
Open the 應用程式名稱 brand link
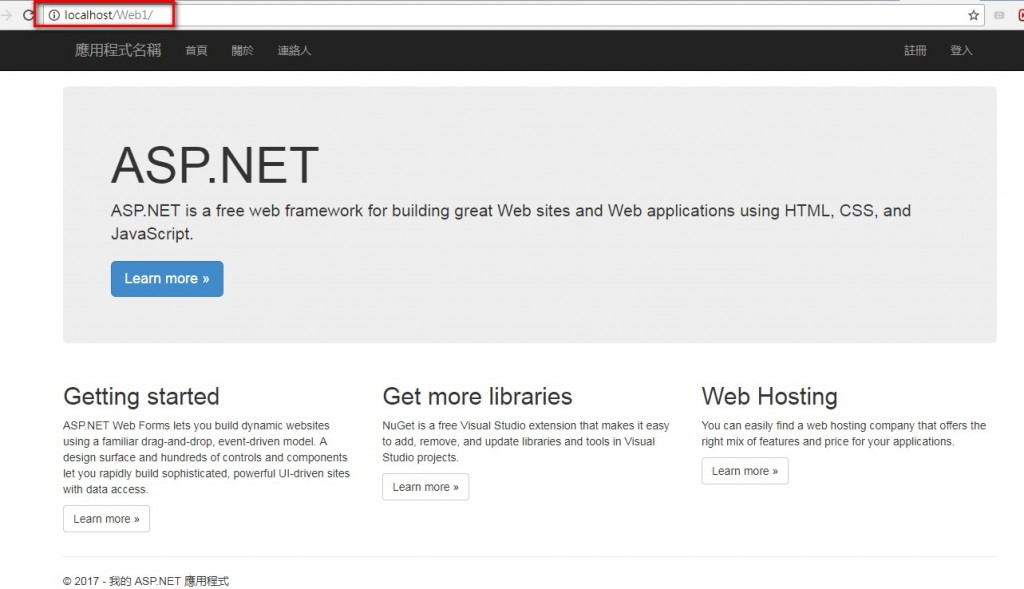point(118,50)
